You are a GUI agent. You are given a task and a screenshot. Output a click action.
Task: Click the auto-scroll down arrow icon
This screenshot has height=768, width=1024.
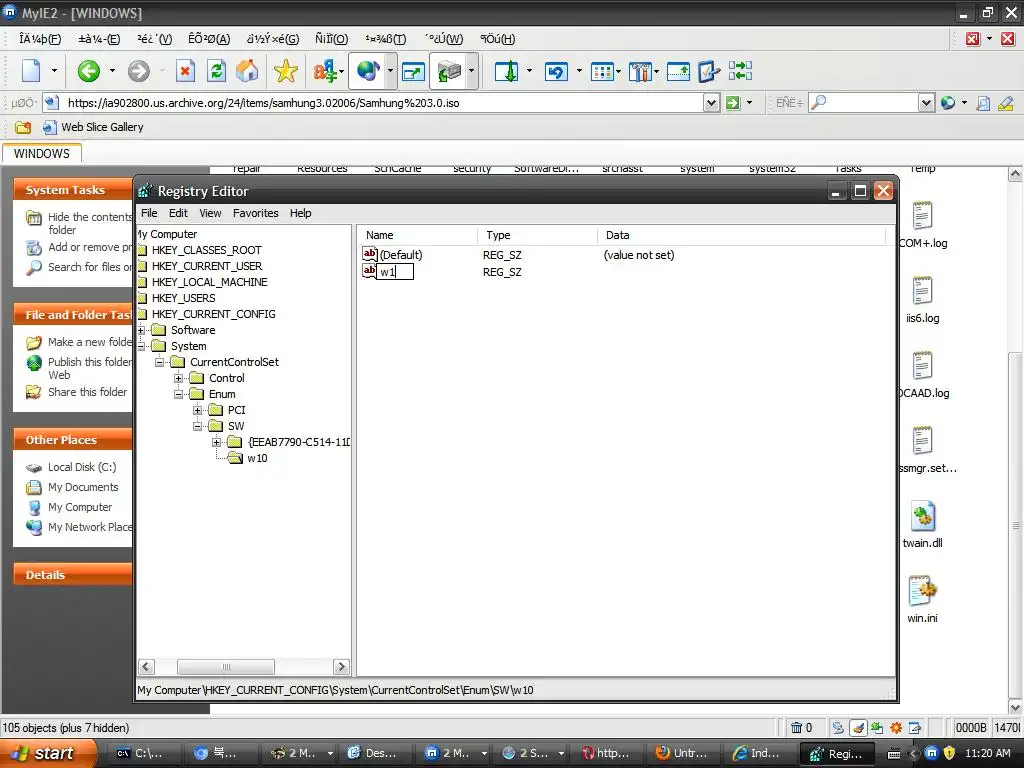[507, 71]
